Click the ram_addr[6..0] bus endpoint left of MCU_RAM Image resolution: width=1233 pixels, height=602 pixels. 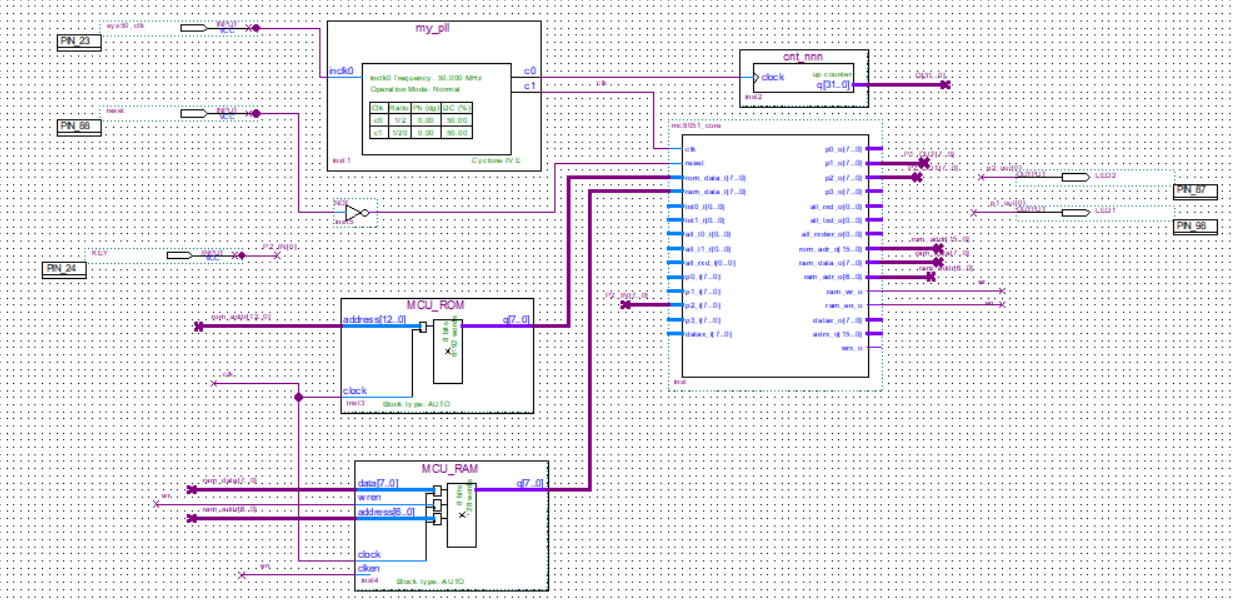192,518
